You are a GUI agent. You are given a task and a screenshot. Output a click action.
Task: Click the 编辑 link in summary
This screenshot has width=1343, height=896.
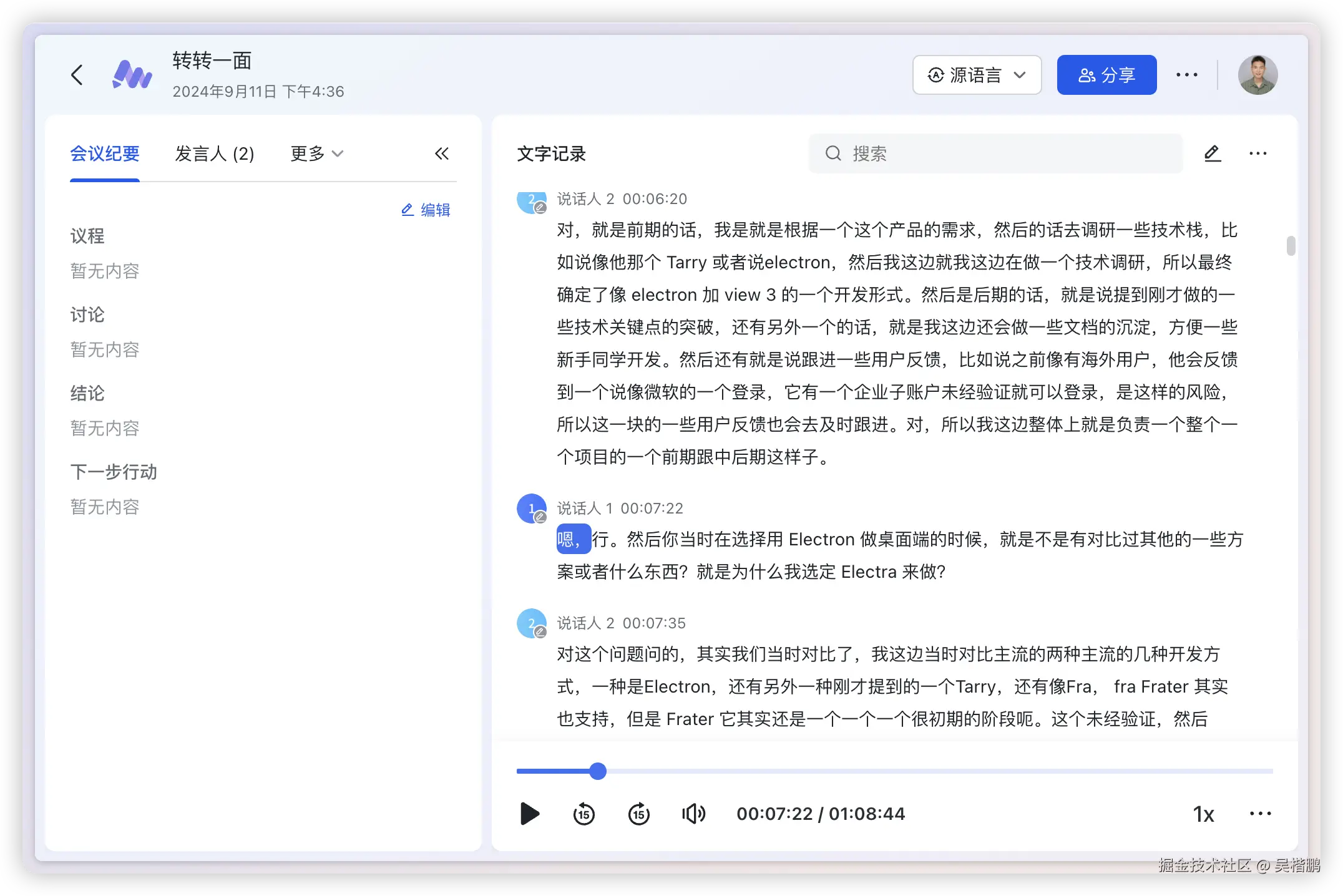426,210
